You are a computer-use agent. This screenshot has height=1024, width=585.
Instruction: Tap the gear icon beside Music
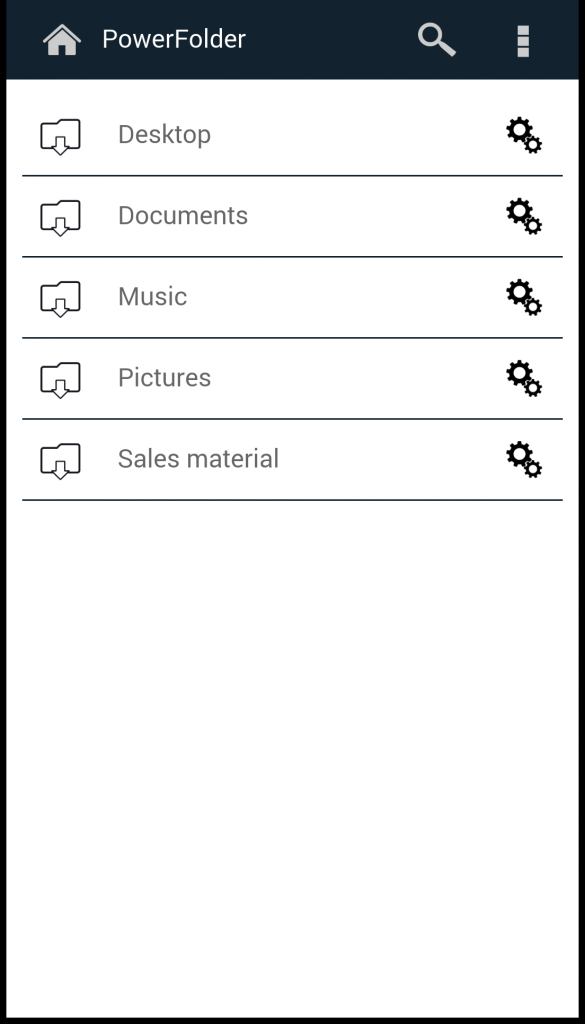(x=522, y=297)
